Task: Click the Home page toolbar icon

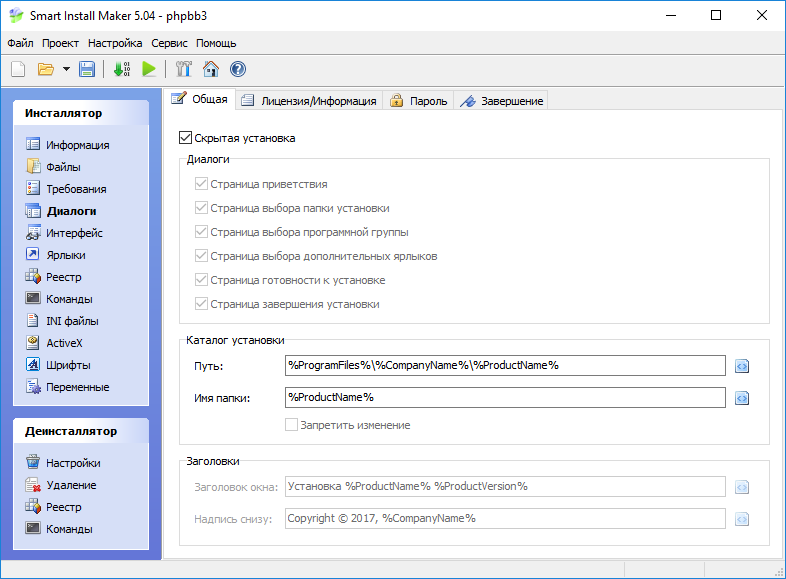Action: (211, 69)
